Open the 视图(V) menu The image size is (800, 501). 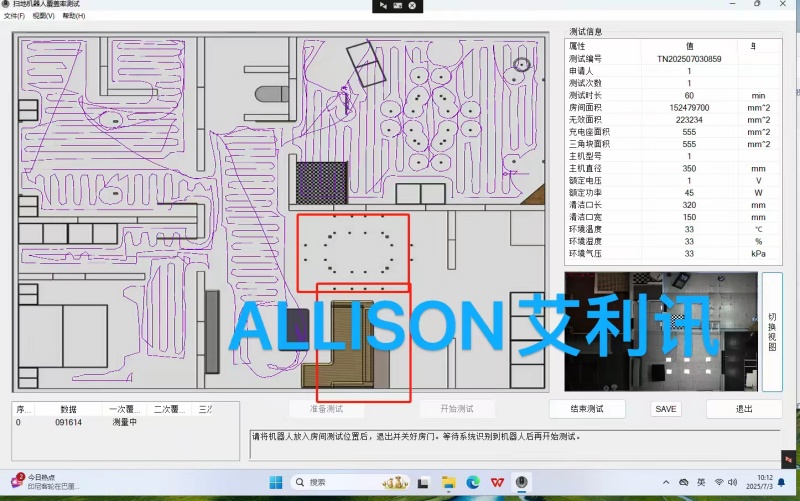pyautogui.click(x=43, y=16)
